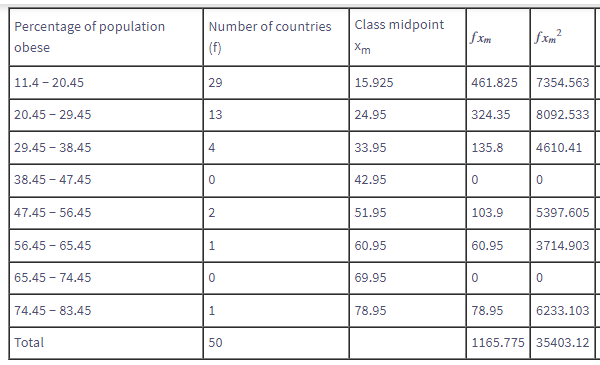Click the 3714.903 value
The image size is (600, 365).
562,246
